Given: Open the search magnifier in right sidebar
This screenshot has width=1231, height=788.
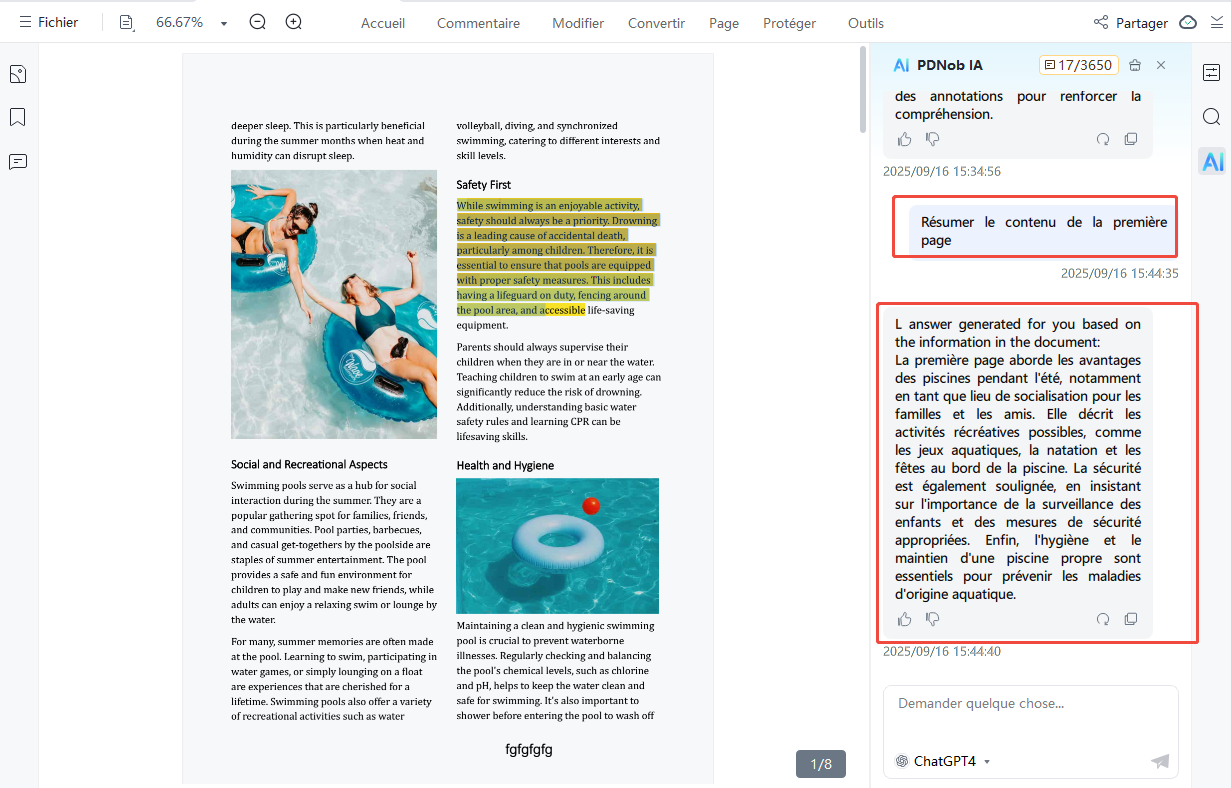Looking at the screenshot, I should 1211,117.
